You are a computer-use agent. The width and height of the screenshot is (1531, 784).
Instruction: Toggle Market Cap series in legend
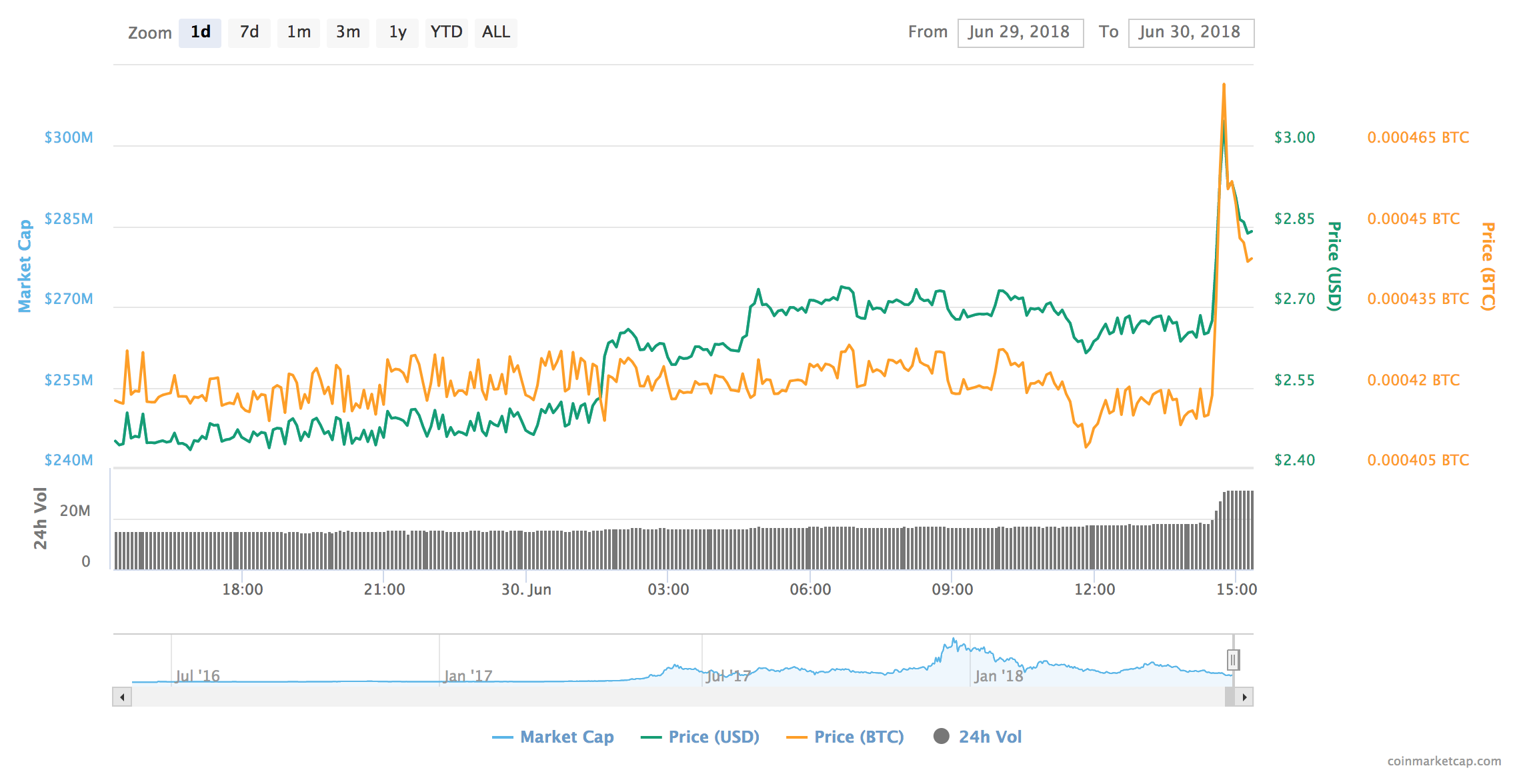point(553,737)
